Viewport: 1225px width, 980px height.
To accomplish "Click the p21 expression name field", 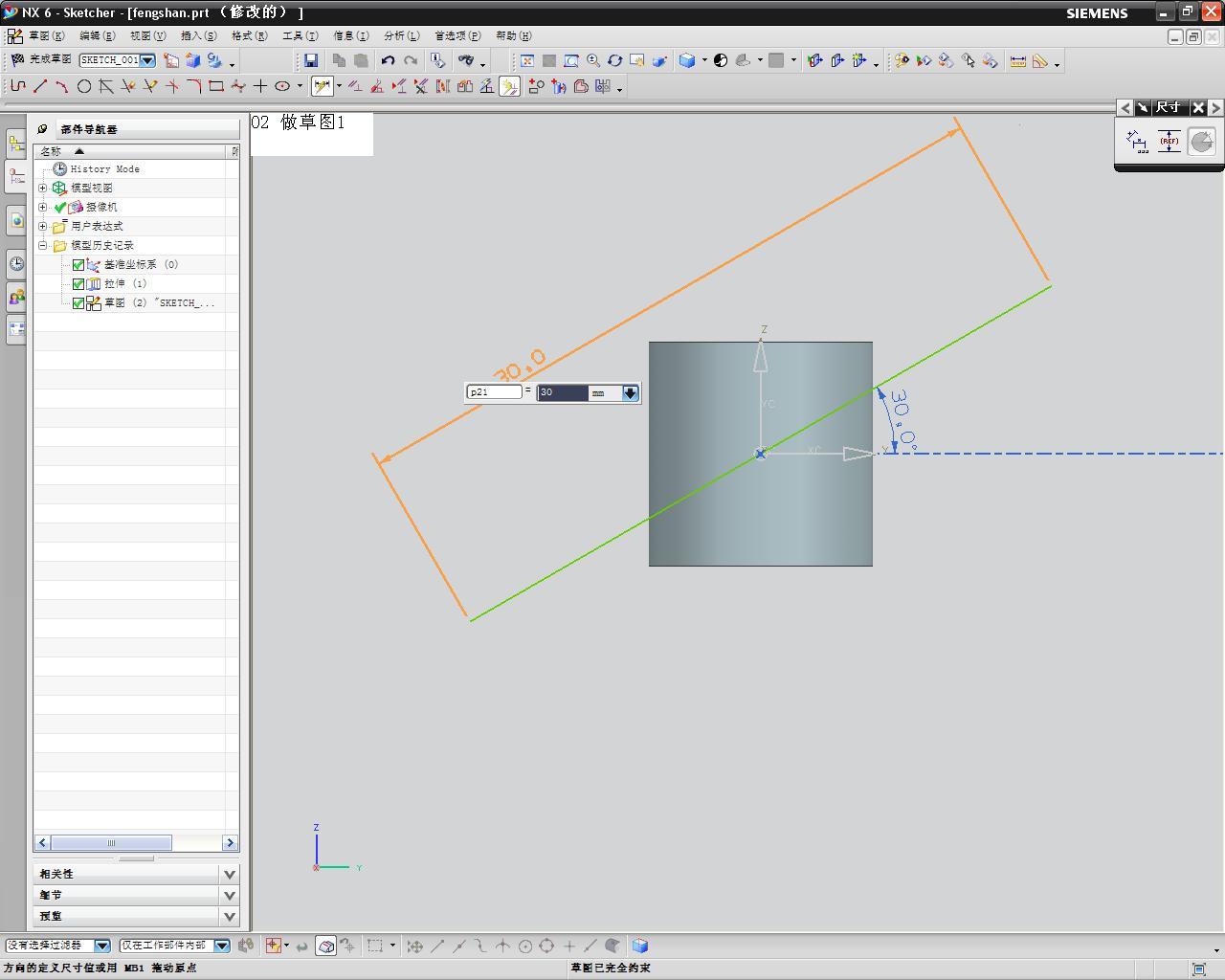I will point(494,391).
